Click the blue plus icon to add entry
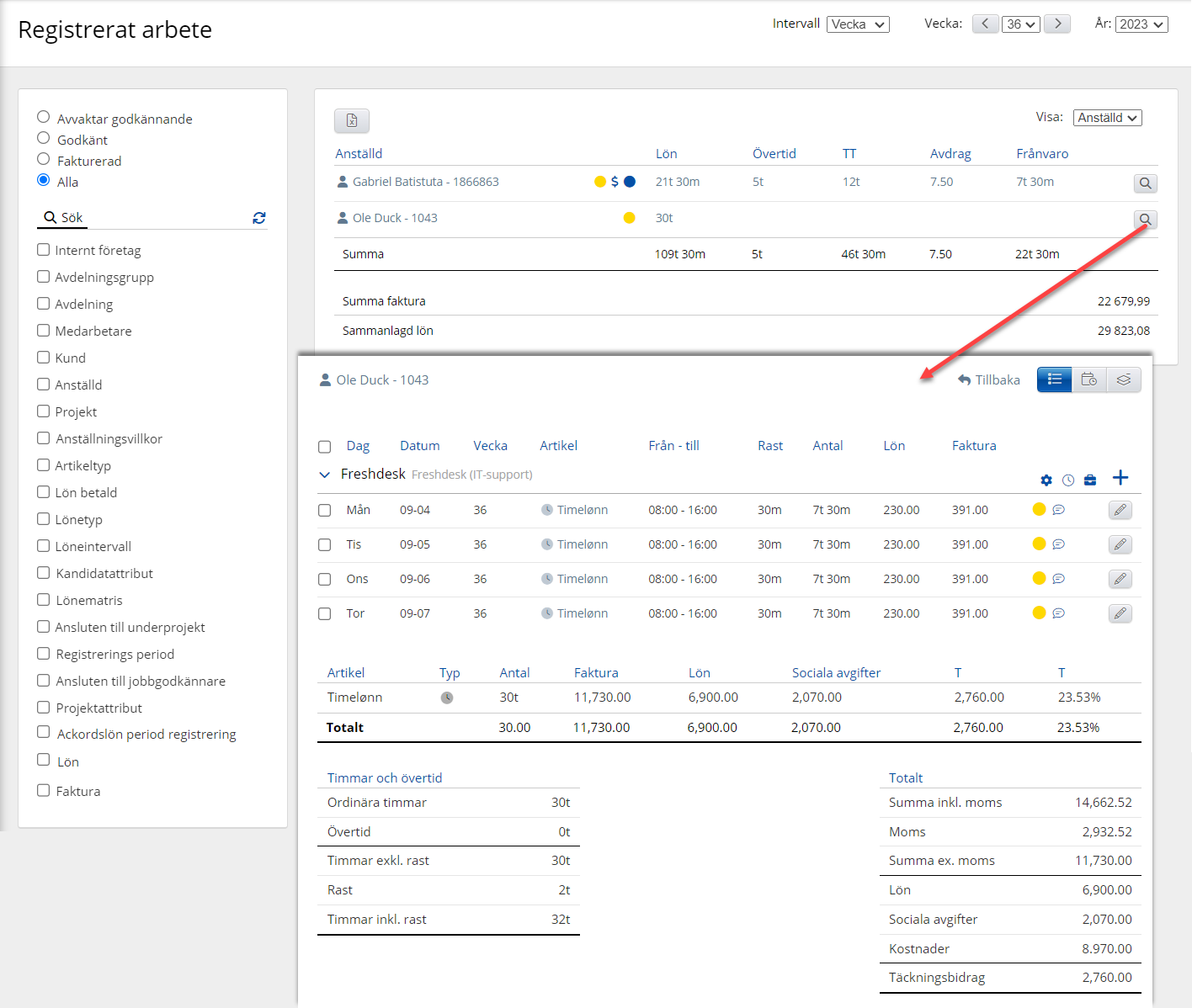The height and width of the screenshot is (1008, 1192). click(1120, 478)
